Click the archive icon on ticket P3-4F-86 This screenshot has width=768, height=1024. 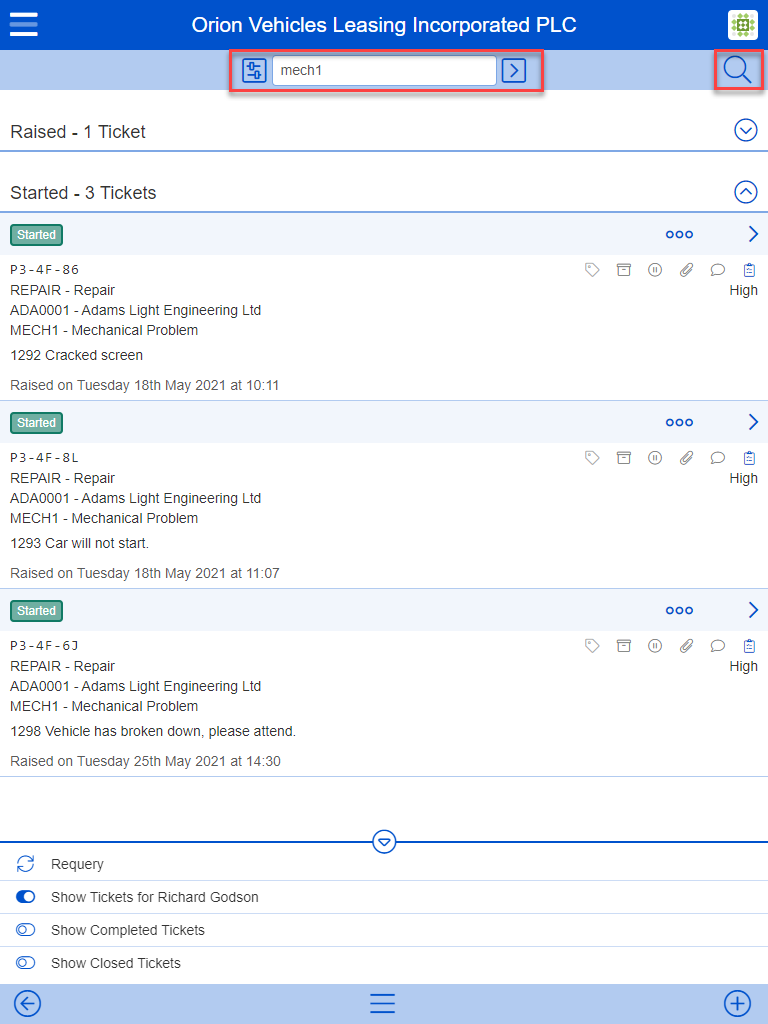[624, 270]
